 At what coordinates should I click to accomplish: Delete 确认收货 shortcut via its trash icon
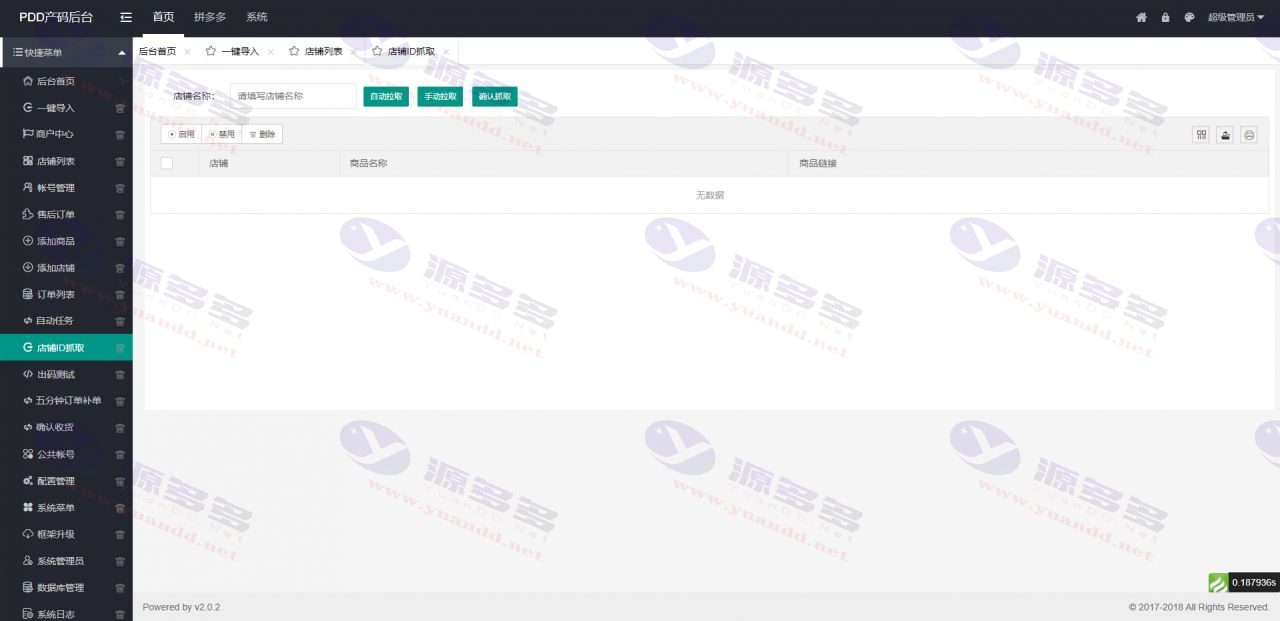(x=120, y=428)
